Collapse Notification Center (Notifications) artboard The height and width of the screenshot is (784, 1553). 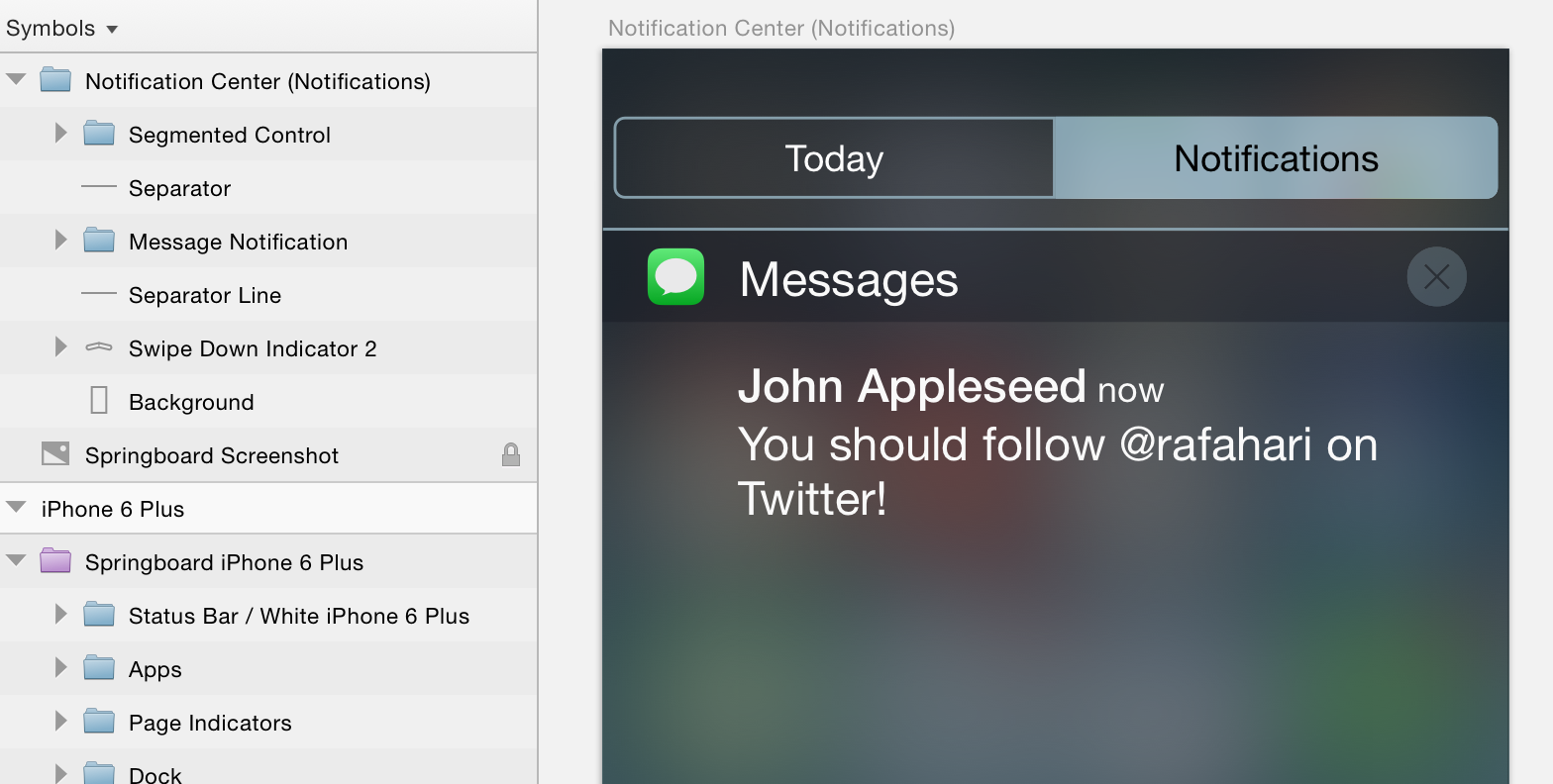click(x=16, y=80)
